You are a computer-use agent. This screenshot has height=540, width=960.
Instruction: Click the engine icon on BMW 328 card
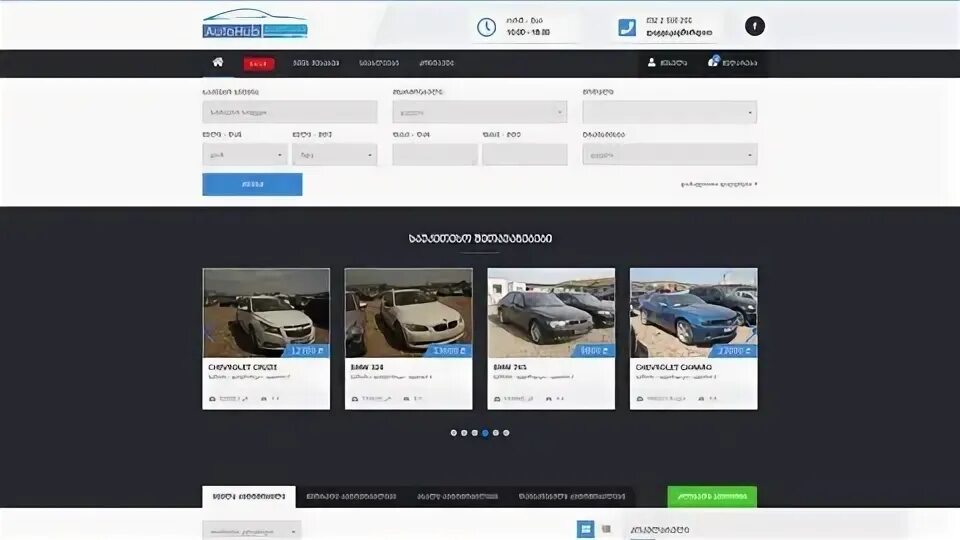click(x=407, y=399)
